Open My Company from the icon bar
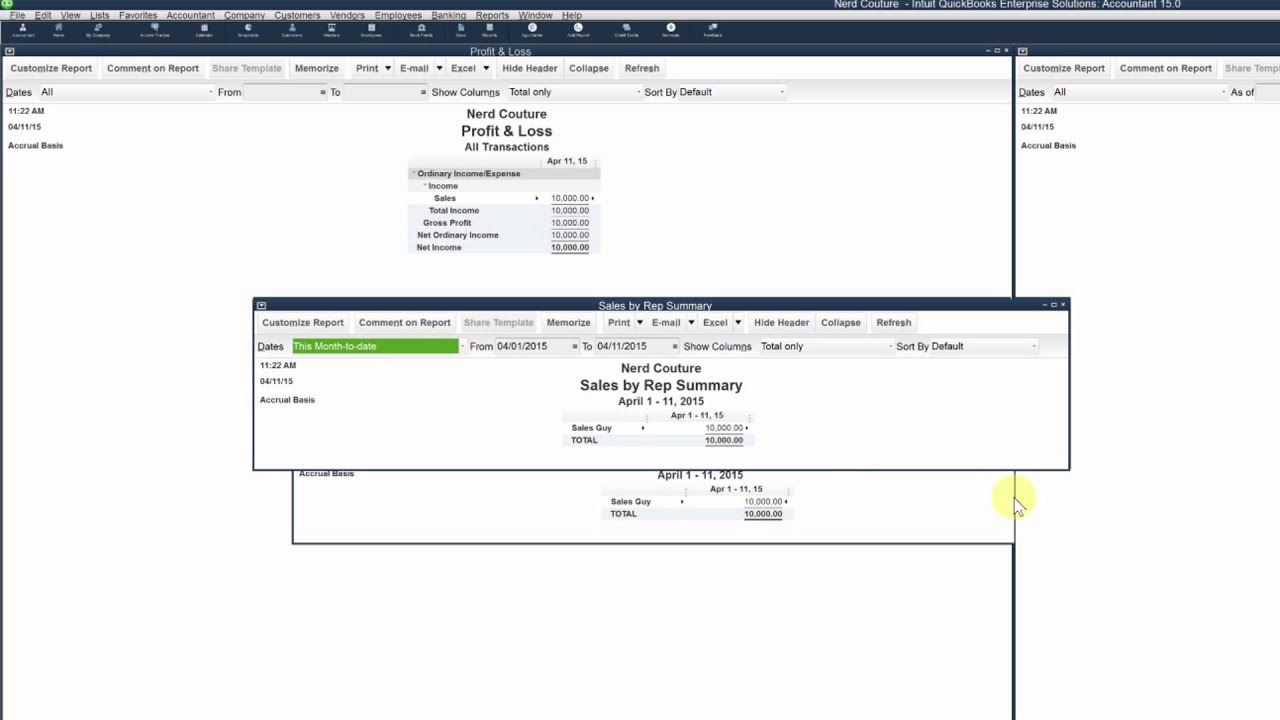The height and width of the screenshot is (720, 1280). click(x=98, y=30)
